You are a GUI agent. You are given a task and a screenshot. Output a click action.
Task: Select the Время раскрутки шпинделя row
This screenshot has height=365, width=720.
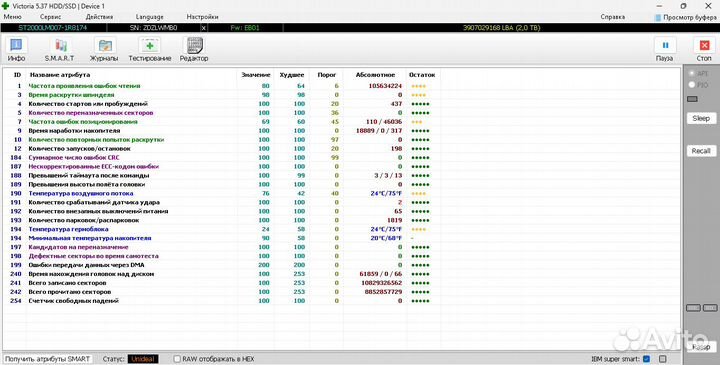(221, 95)
